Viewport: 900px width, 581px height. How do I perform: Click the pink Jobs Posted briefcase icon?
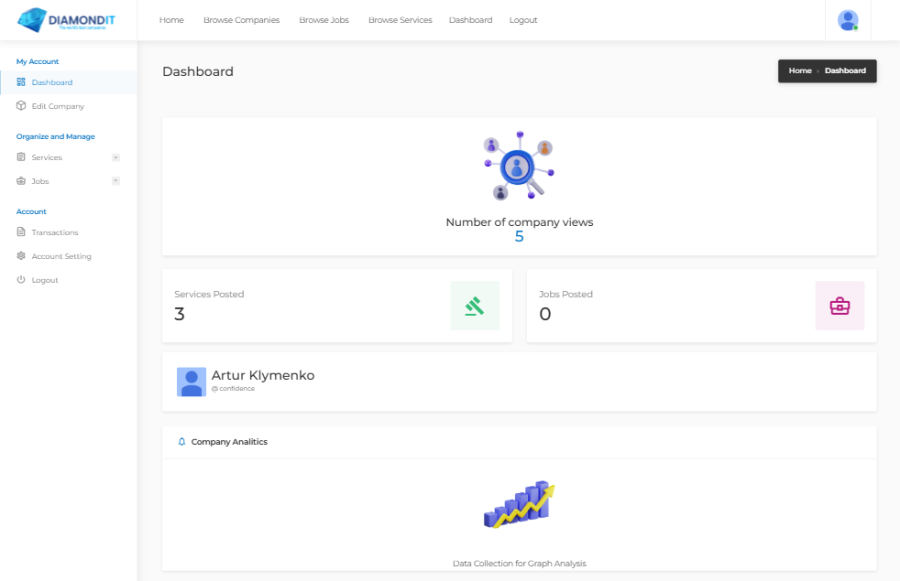(839, 305)
